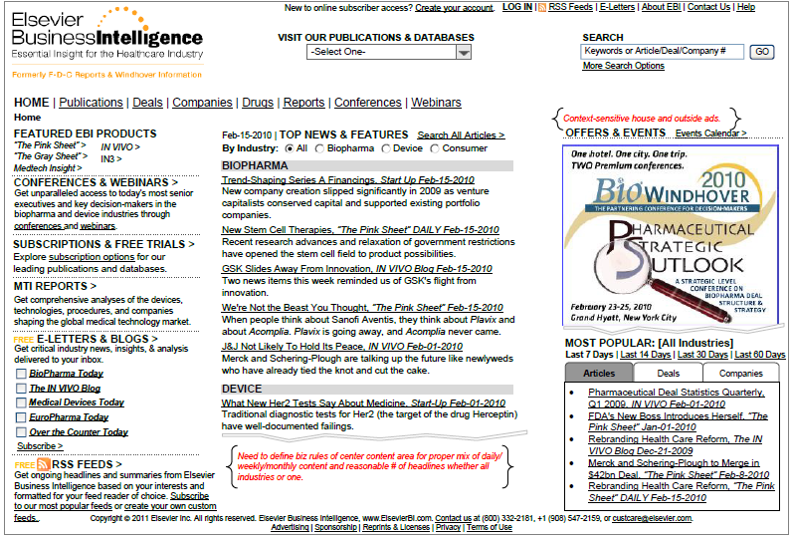Open "The Gray Sheet" product link
Screen dimensions: 793x538
click(51, 156)
